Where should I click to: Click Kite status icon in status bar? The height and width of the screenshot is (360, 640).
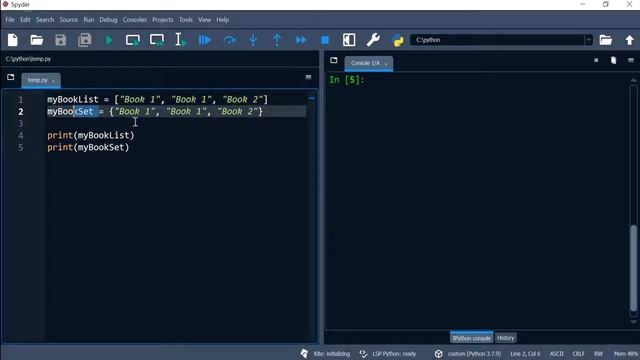point(304,353)
